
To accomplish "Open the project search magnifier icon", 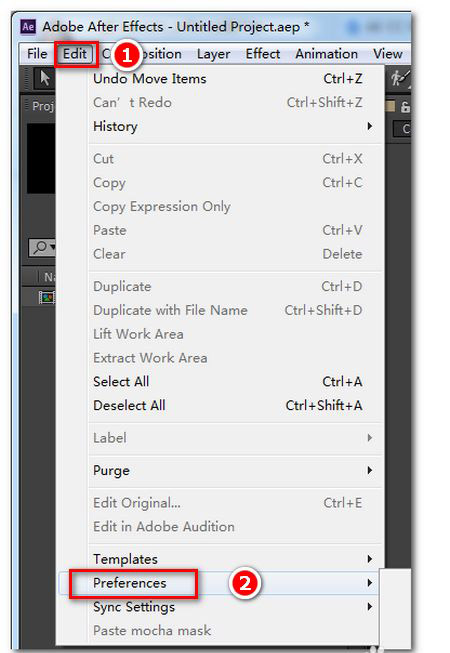I will tap(41, 247).
